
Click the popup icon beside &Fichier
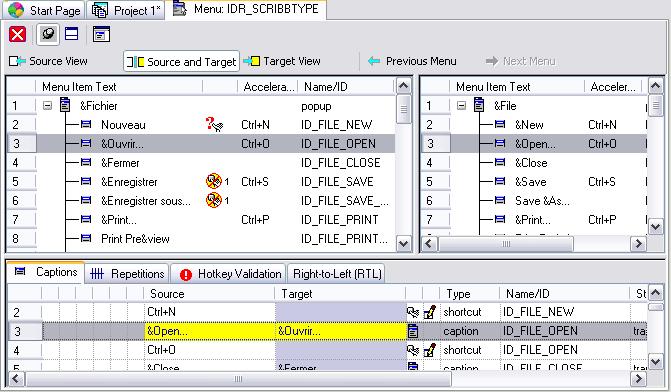point(65,105)
